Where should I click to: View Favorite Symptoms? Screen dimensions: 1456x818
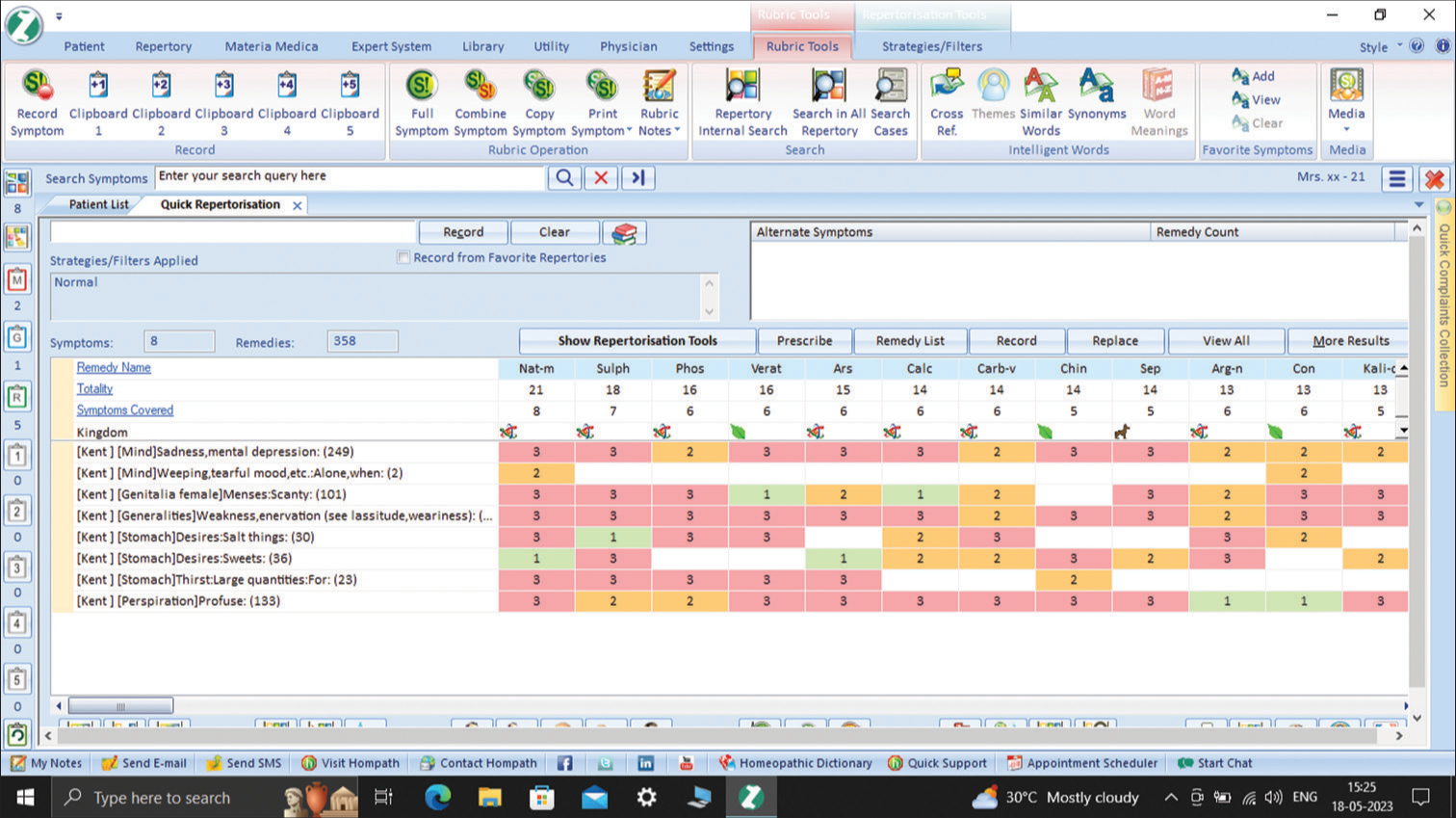1256,99
